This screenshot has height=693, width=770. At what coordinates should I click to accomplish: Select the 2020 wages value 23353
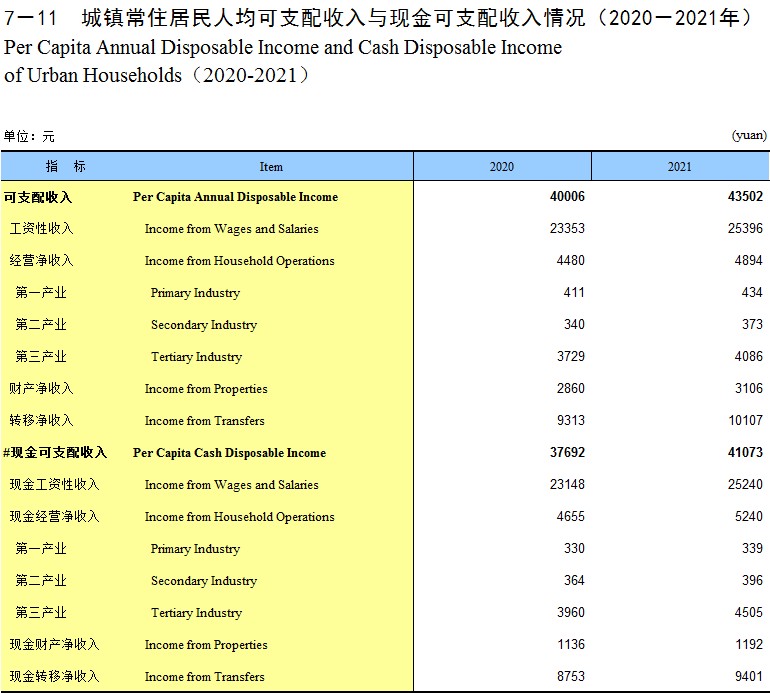(567, 228)
